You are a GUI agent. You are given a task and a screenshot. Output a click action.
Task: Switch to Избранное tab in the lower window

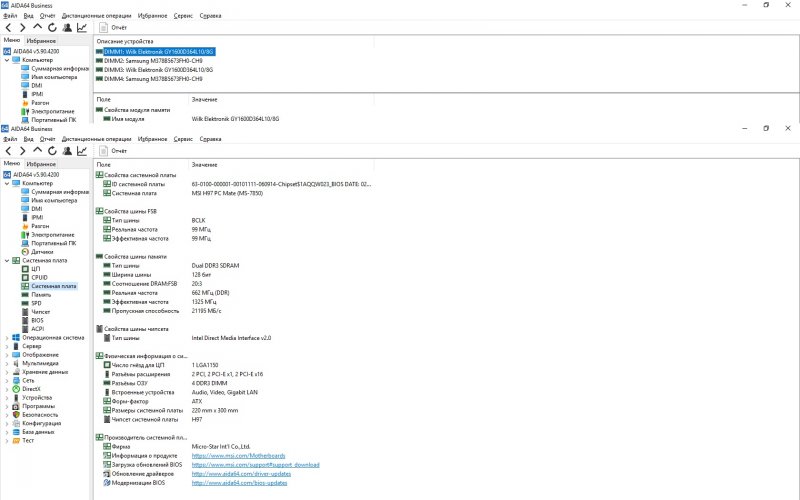tap(41, 162)
